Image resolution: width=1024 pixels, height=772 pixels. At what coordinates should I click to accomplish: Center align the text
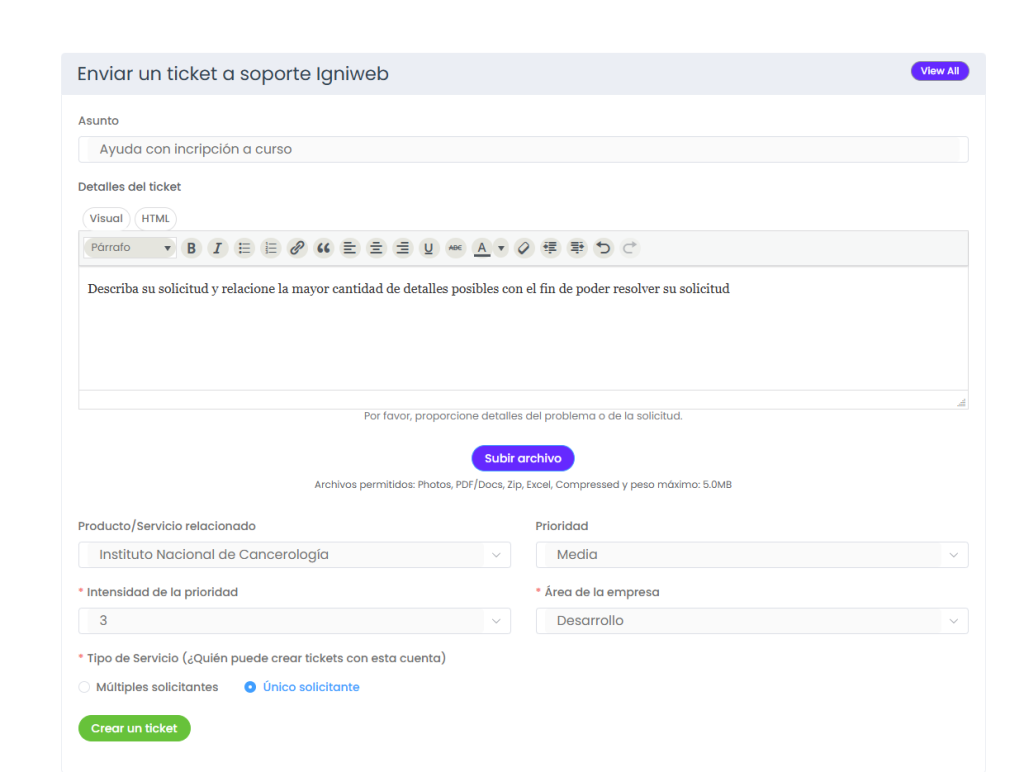376,248
